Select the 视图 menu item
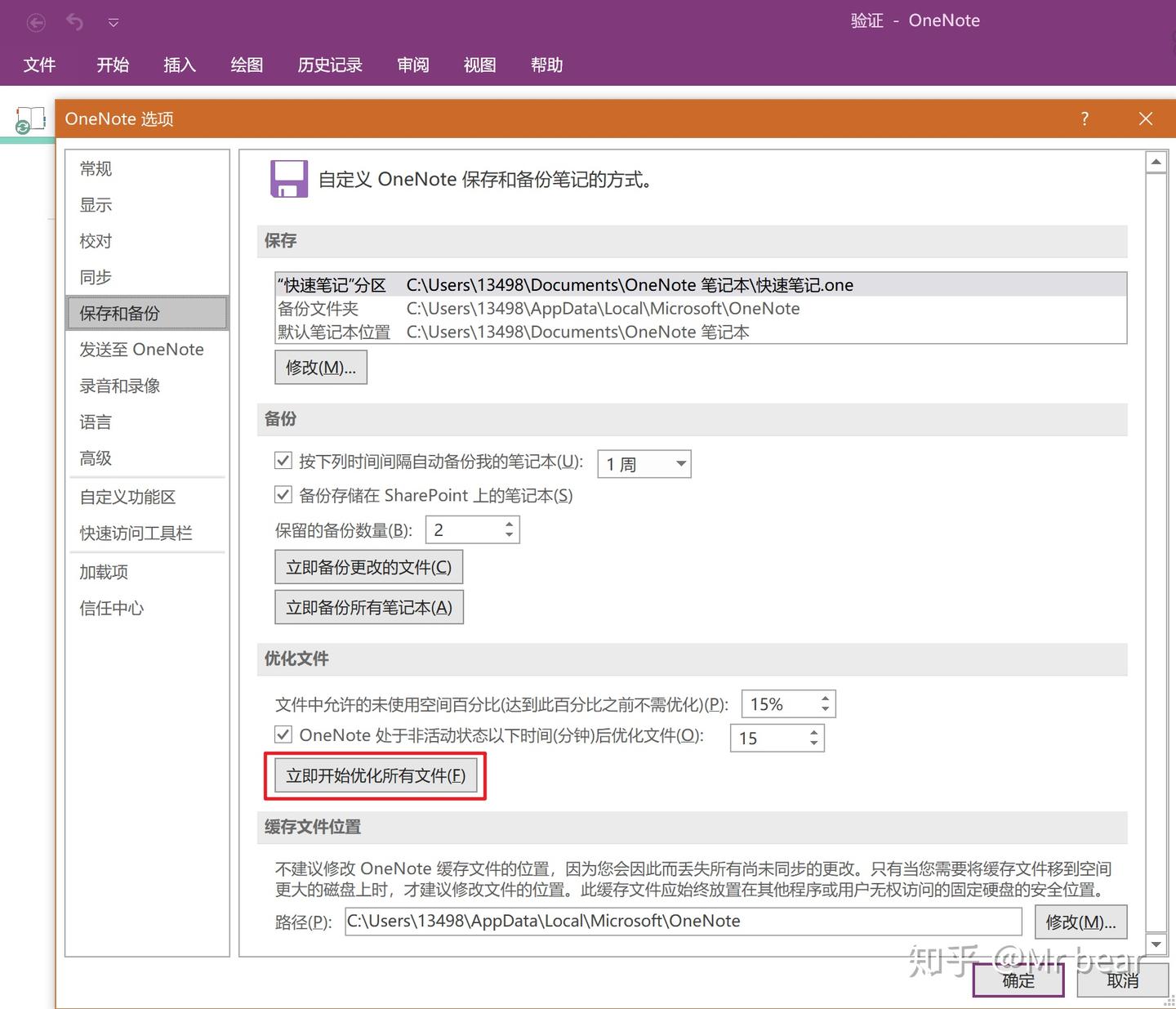1176x1009 pixels. coord(479,65)
